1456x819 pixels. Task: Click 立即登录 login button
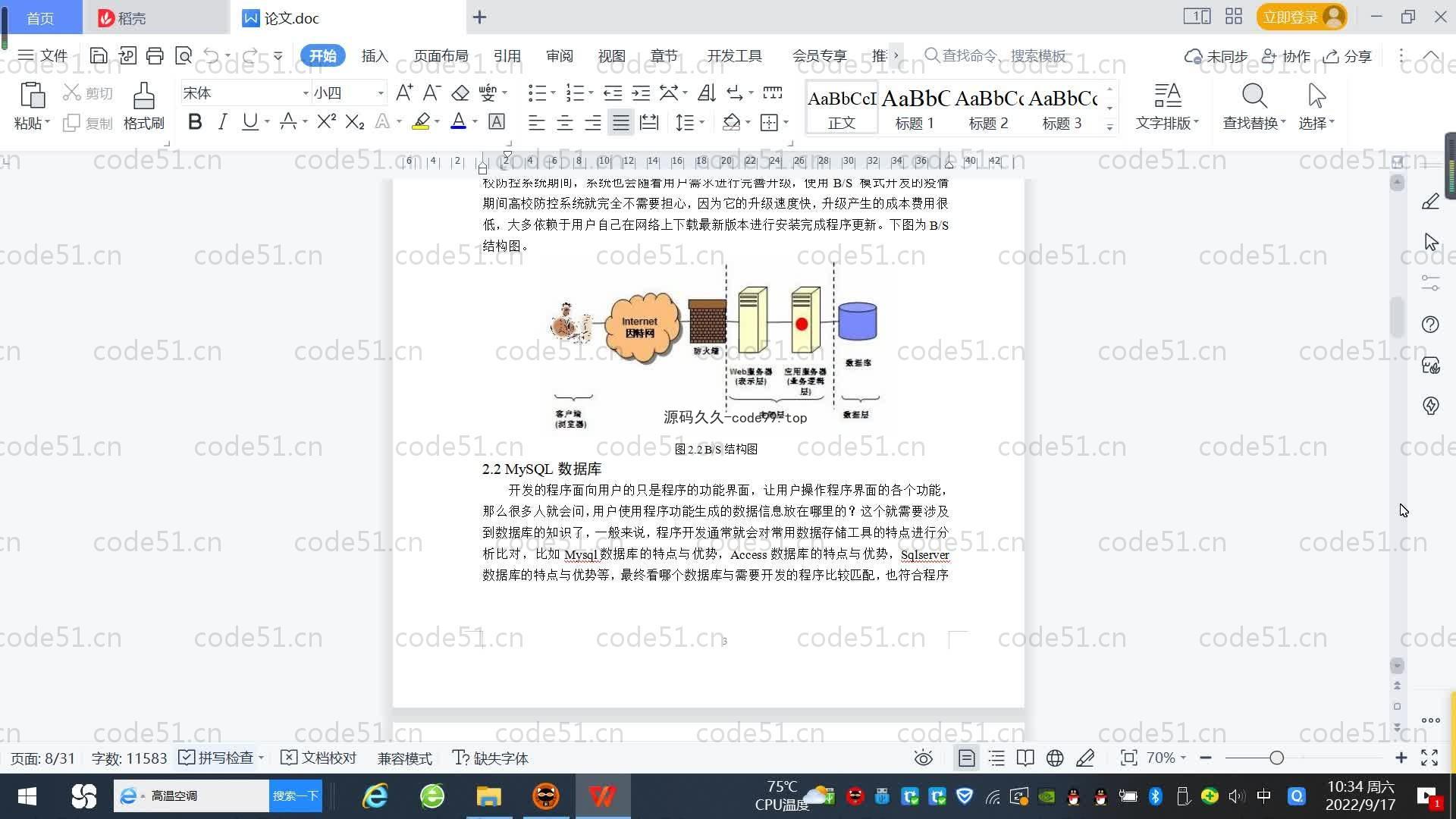[1301, 17]
